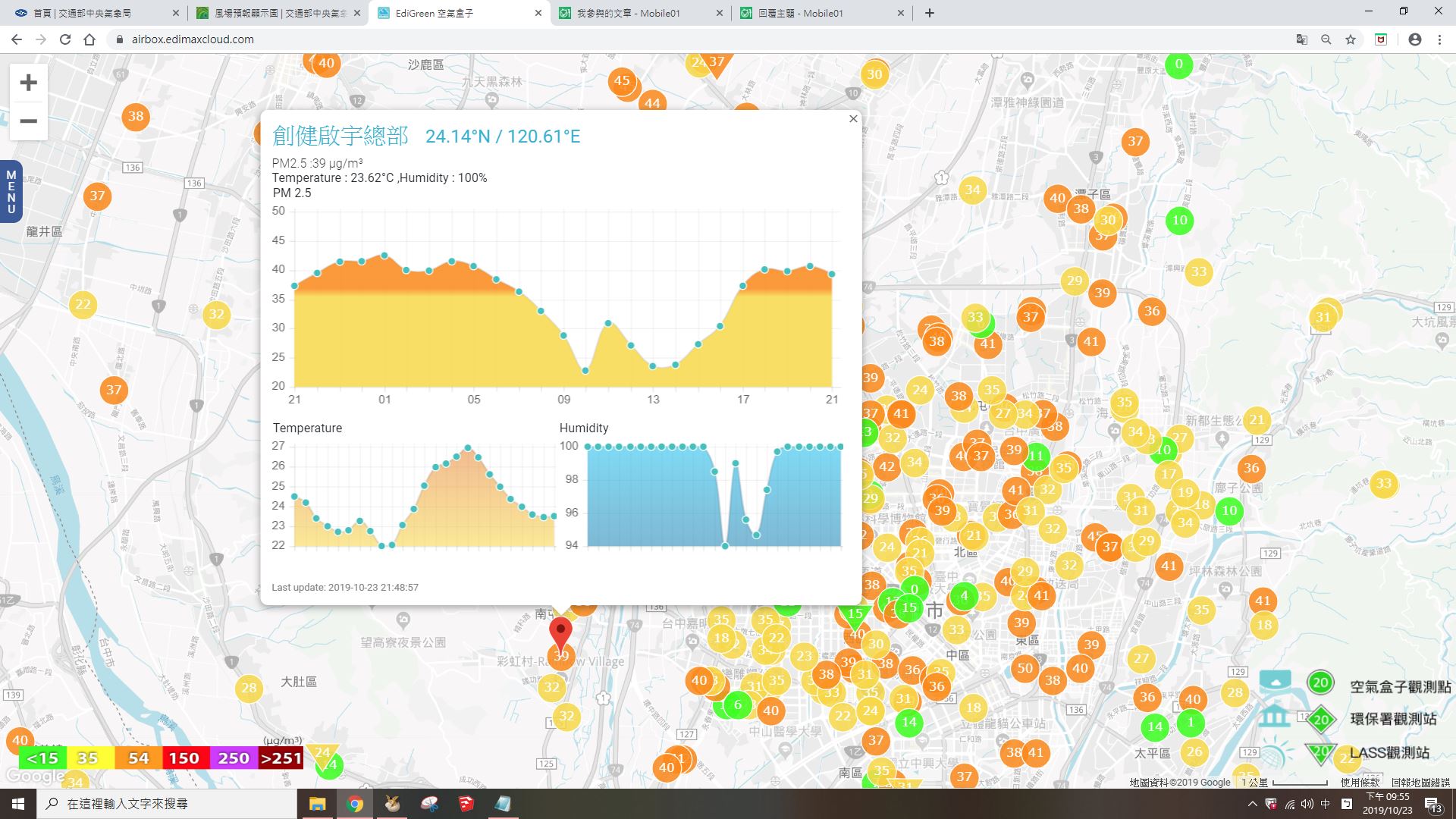Open the Windows Start menu
The image size is (1456, 819).
(18, 804)
